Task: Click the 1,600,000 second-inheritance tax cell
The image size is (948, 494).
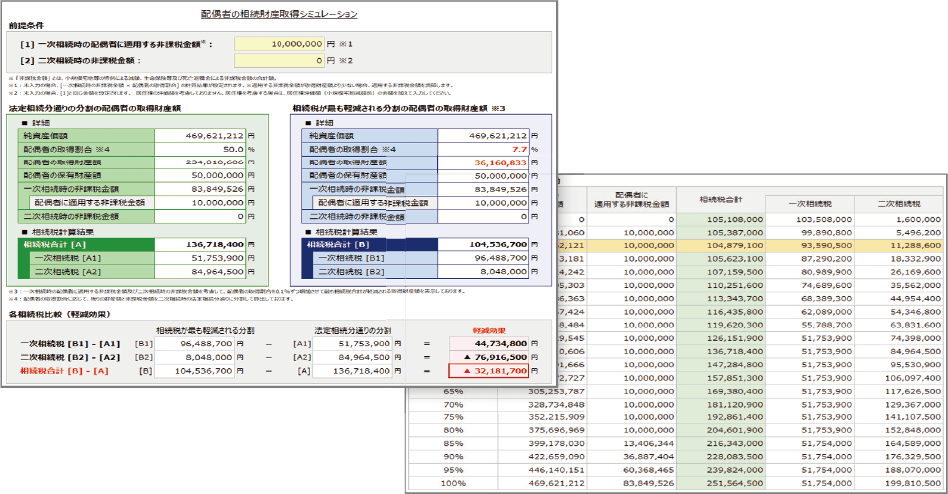Action: point(899,219)
